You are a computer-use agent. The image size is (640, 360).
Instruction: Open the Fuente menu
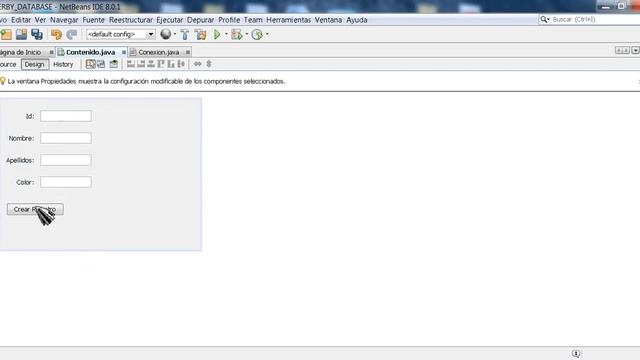coord(93,20)
